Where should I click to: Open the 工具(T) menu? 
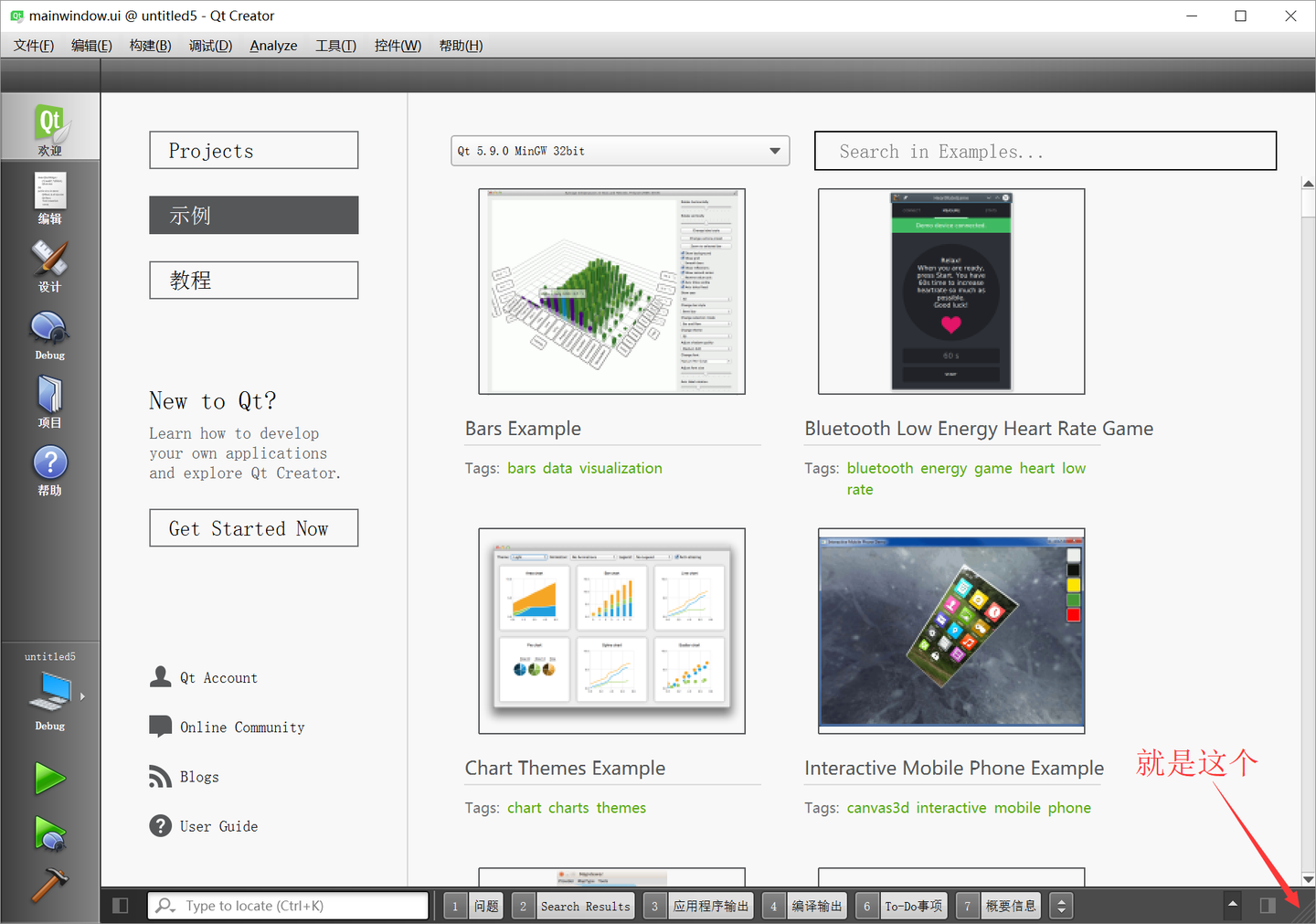tap(335, 46)
